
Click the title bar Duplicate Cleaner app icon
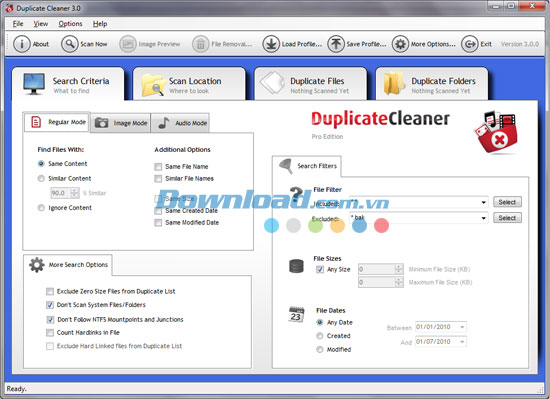point(9,8)
